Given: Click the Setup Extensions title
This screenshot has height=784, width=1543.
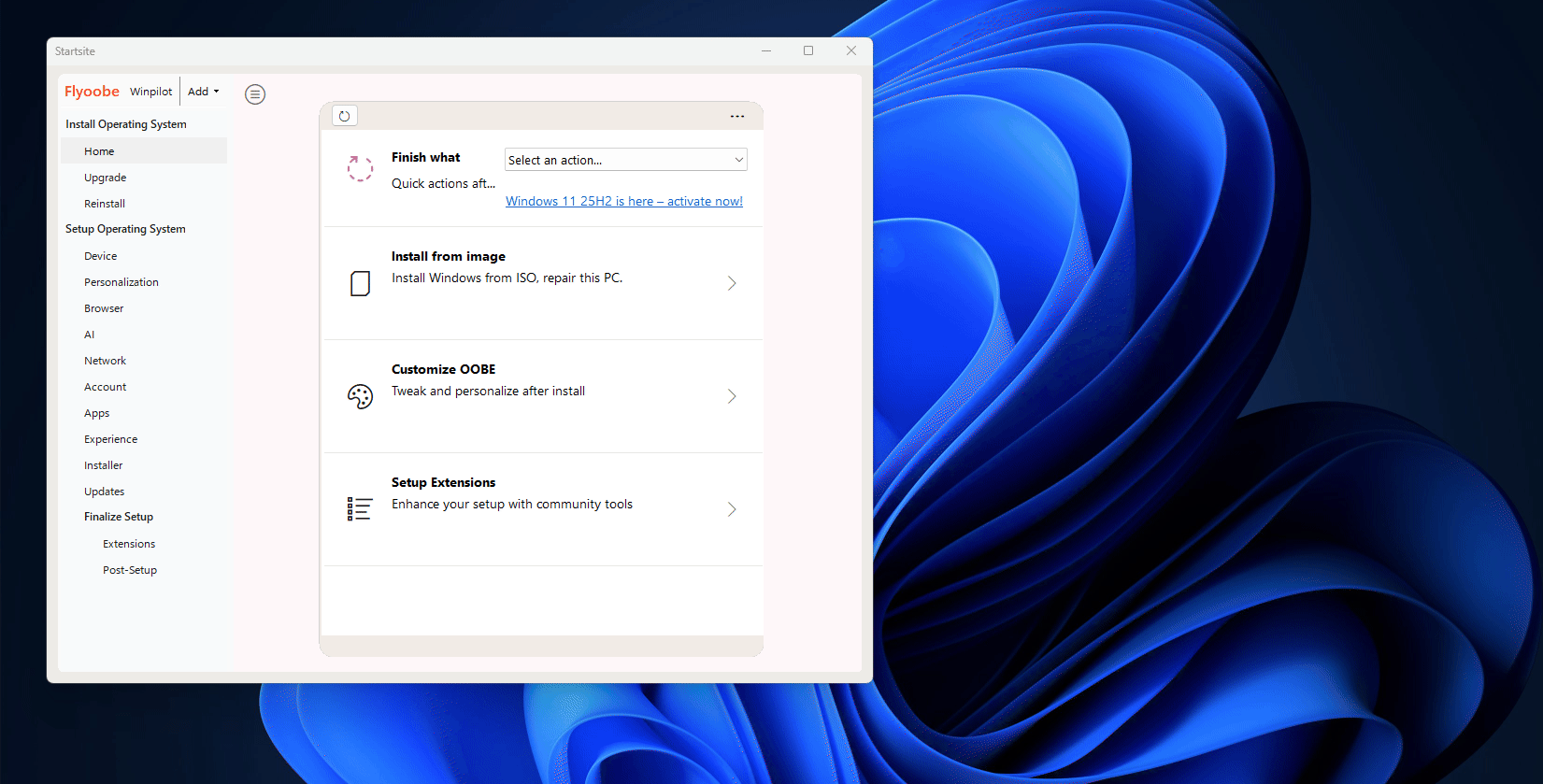Looking at the screenshot, I should (444, 482).
